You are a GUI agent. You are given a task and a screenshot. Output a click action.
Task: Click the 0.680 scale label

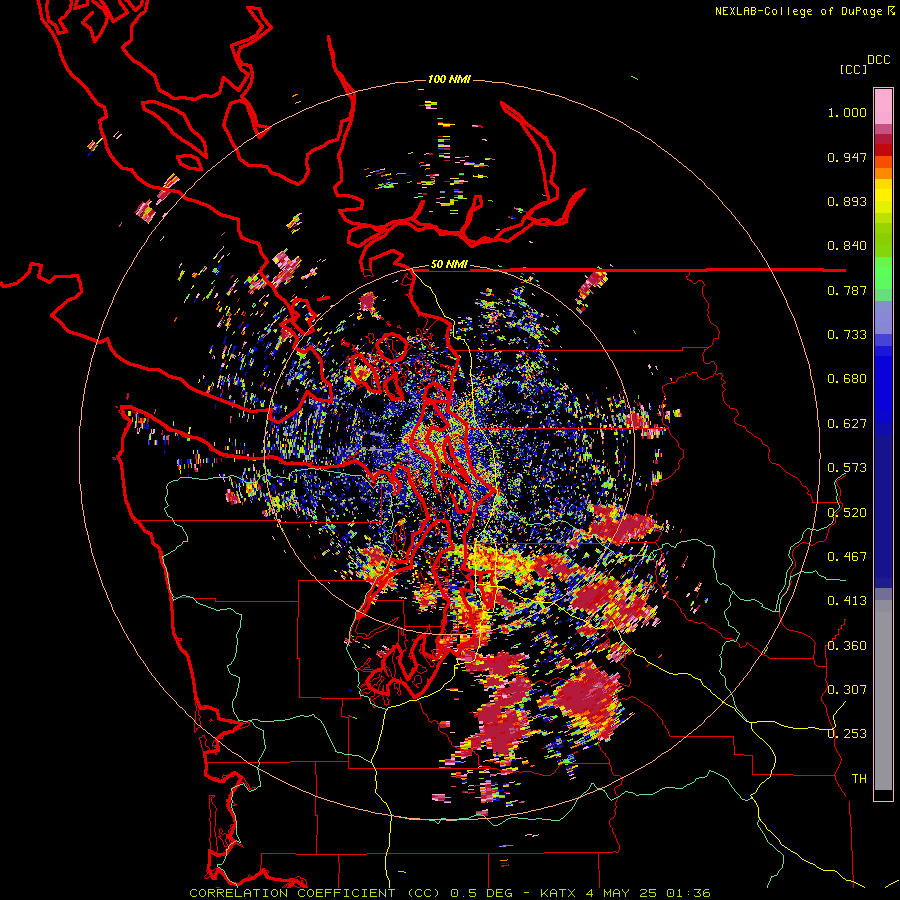pos(847,379)
